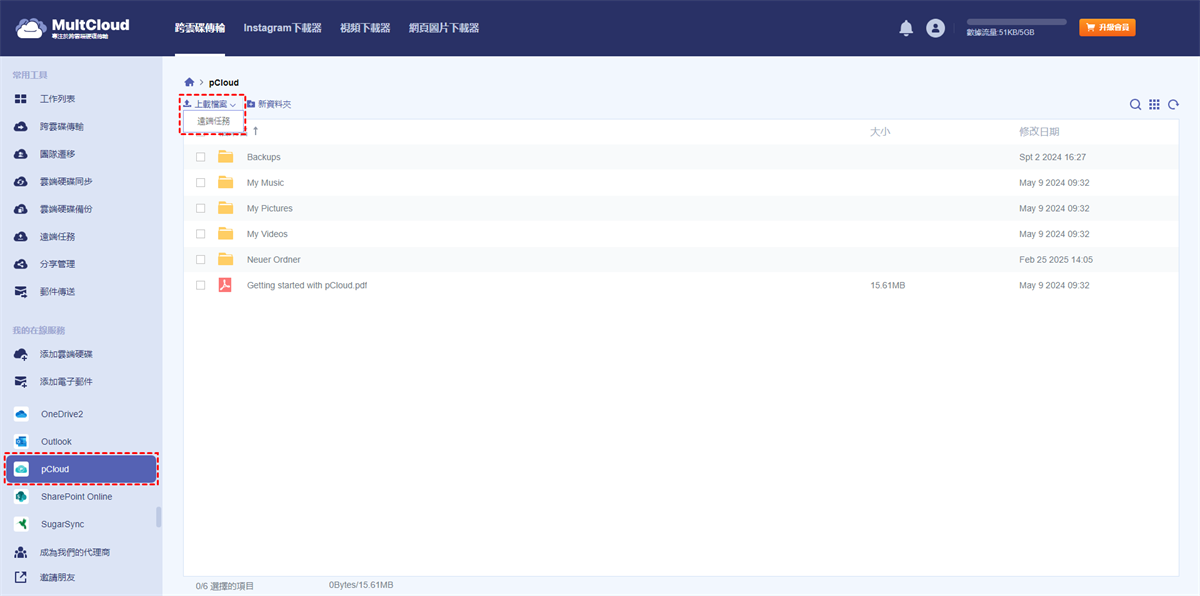The height and width of the screenshot is (596, 1200).
Task: Open the user account avatar menu
Action: pyautogui.click(x=935, y=28)
